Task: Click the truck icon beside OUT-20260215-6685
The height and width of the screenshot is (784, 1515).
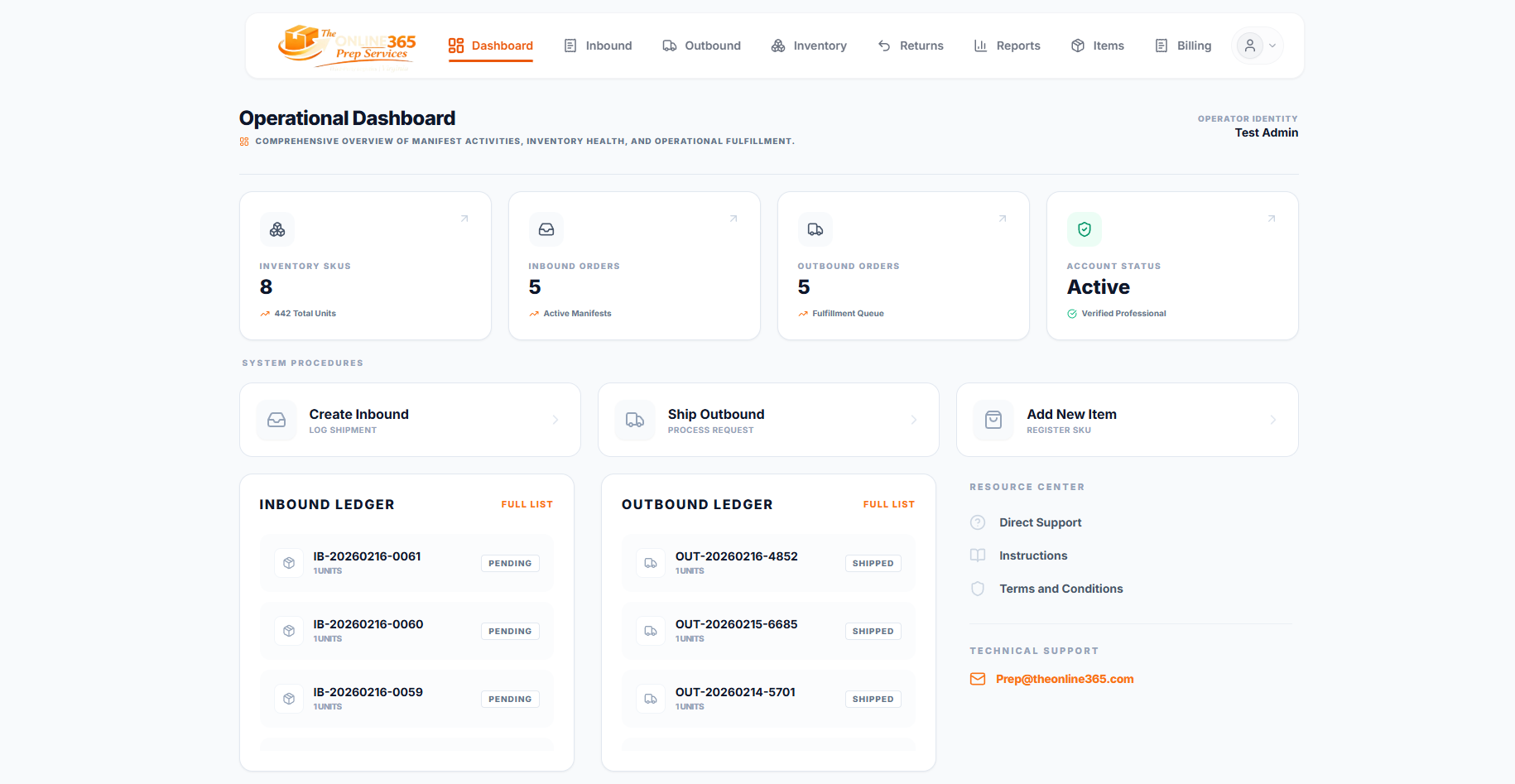Action: pyautogui.click(x=651, y=631)
